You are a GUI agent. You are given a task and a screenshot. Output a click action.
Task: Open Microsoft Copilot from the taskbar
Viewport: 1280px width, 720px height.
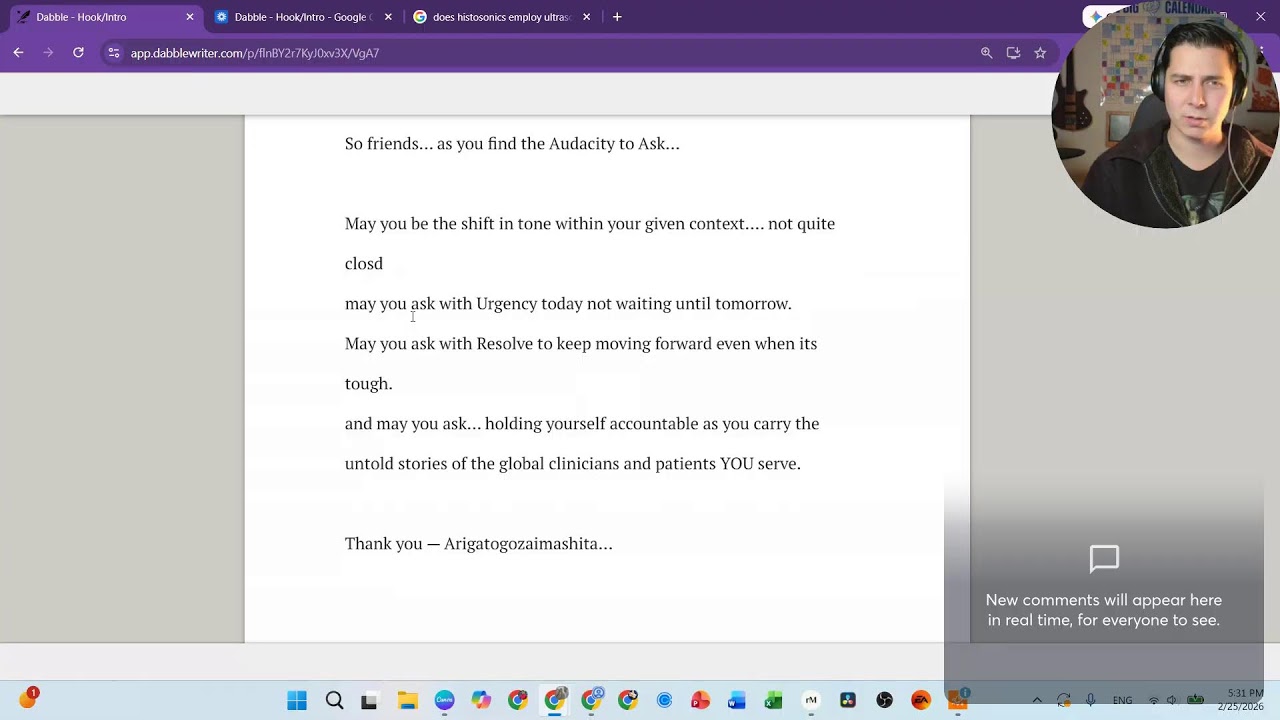(481, 701)
